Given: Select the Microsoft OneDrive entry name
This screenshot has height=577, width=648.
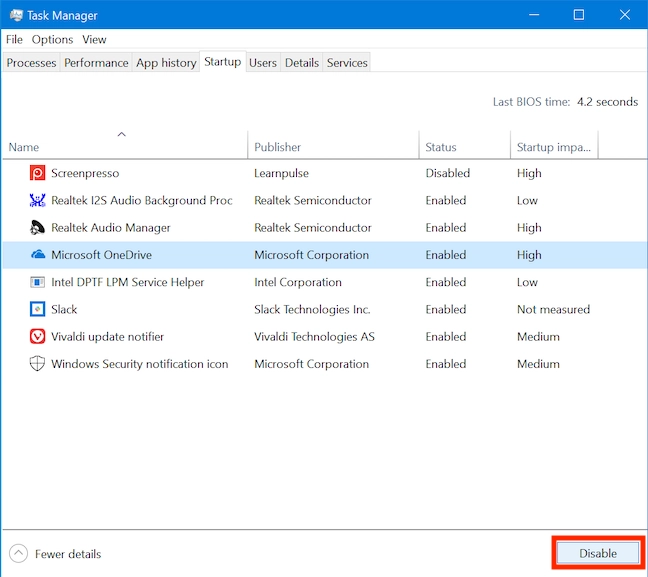Looking at the screenshot, I should pyautogui.click(x=101, y=255).
